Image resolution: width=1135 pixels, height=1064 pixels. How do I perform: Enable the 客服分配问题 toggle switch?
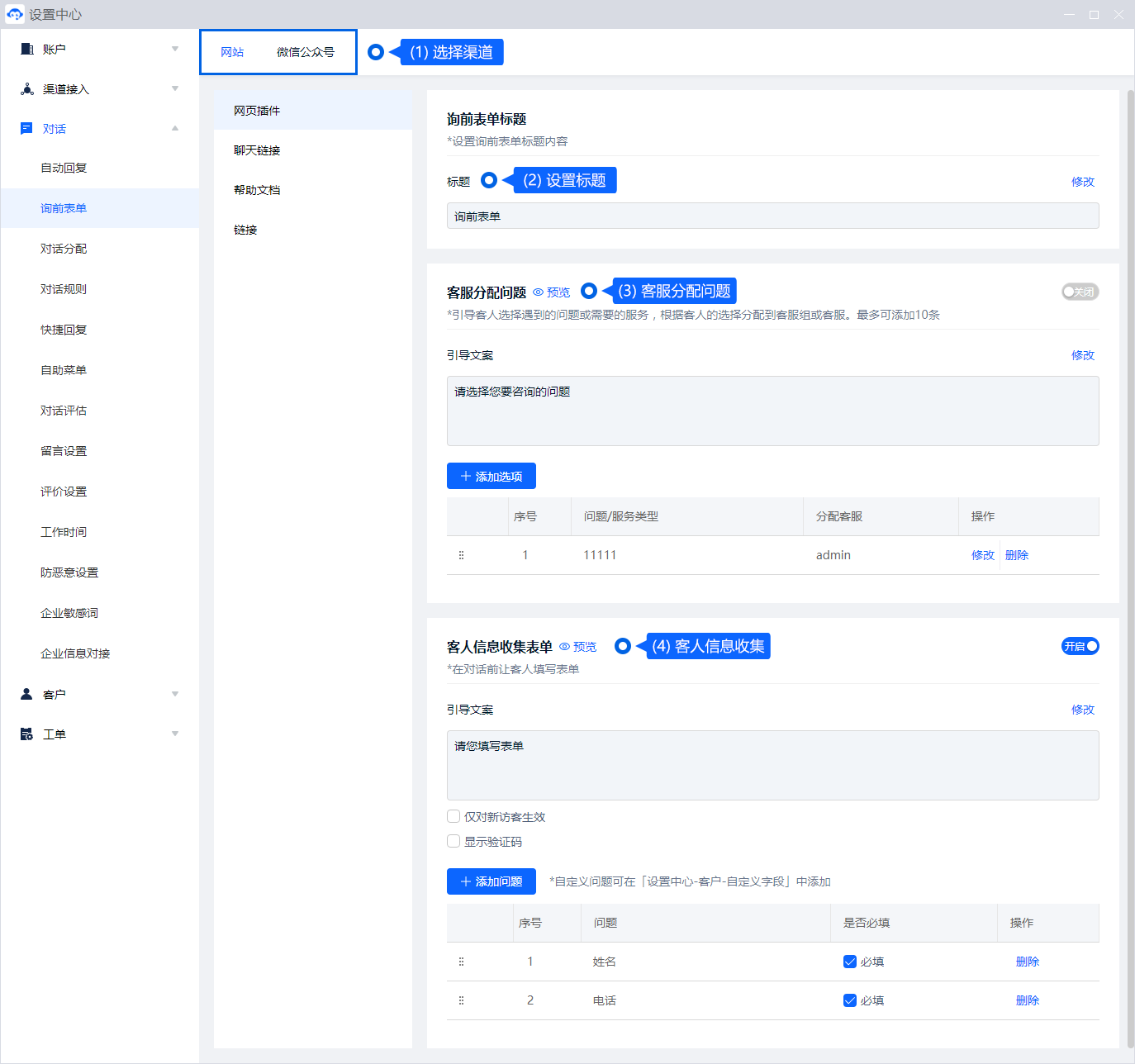[x=1080, y=292]
